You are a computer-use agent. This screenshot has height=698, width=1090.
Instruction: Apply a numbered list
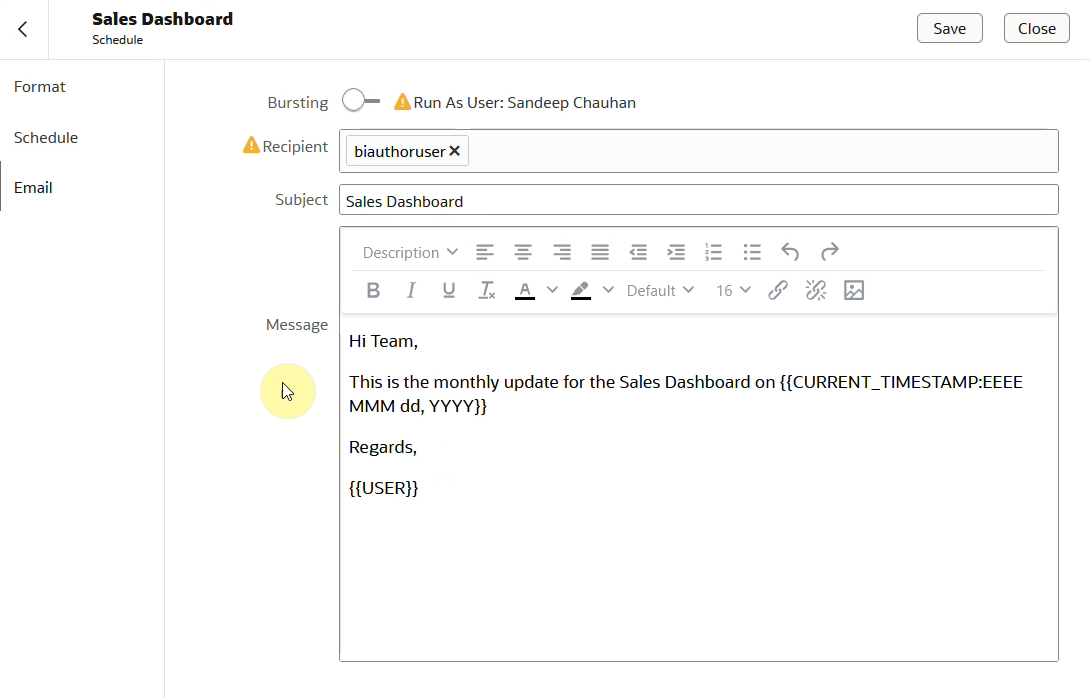[x=713, y=252]
